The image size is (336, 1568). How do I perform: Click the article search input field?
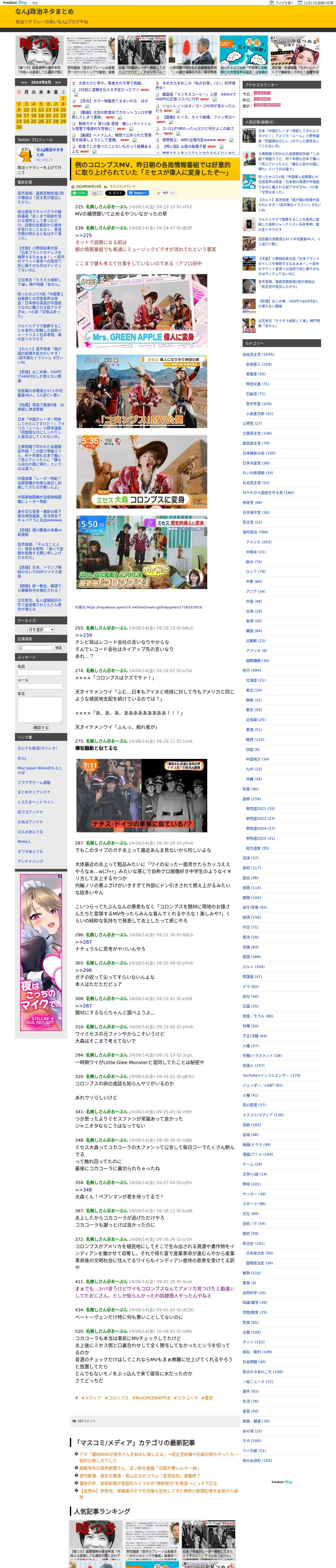pyautogui.click(x=35, y=648)
